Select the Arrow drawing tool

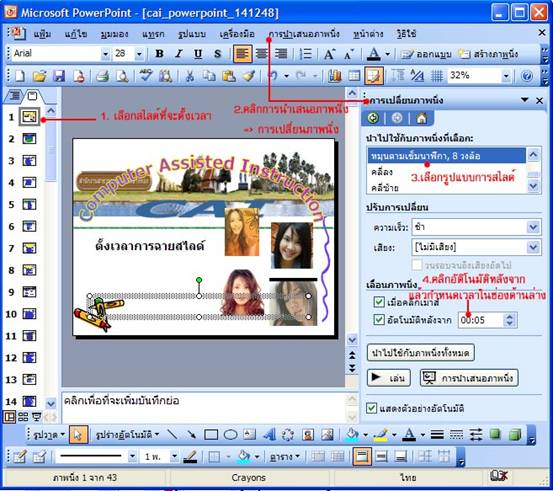192,435
